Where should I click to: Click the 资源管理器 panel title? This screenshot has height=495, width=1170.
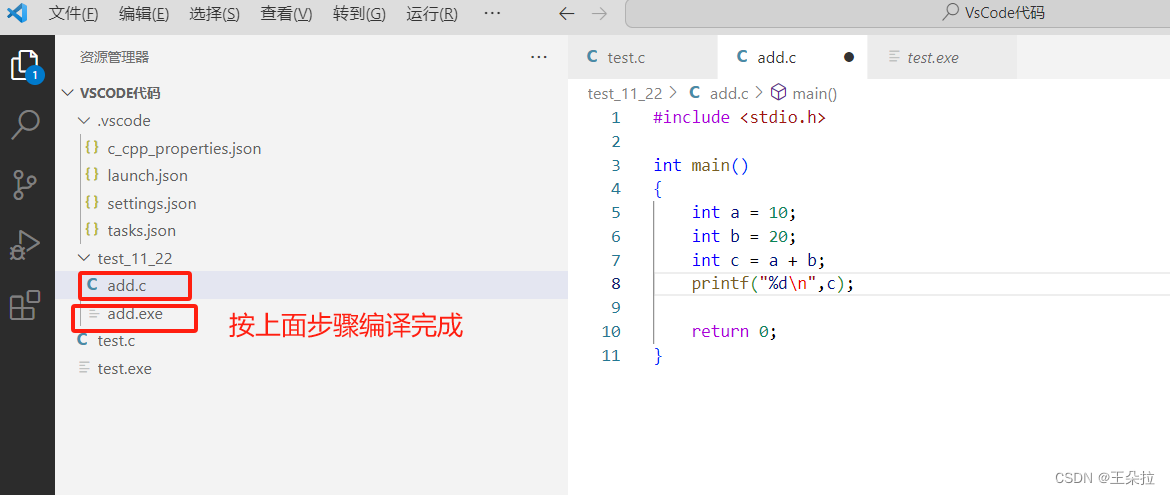pyautogui.click(x=115, y=57)
